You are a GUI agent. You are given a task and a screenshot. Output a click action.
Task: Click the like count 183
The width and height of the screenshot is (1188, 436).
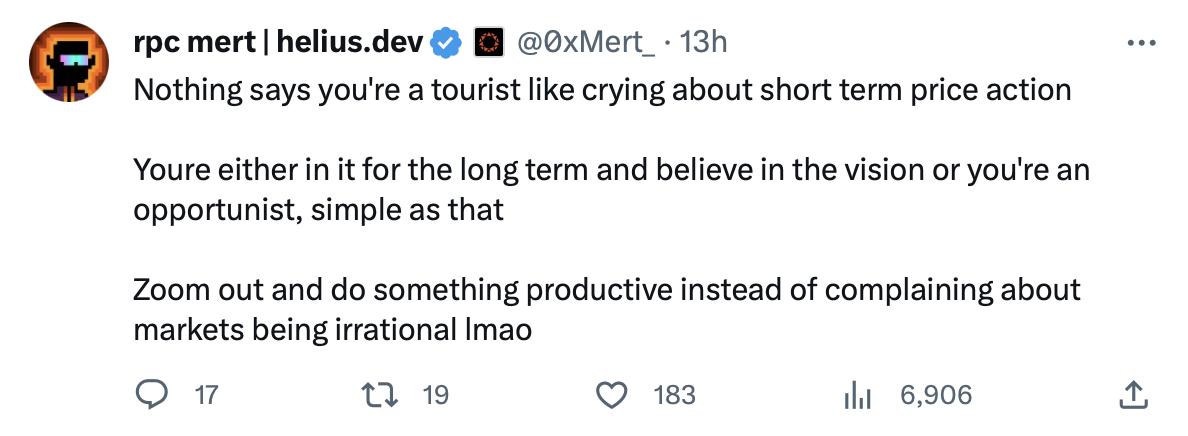[674, 395]
